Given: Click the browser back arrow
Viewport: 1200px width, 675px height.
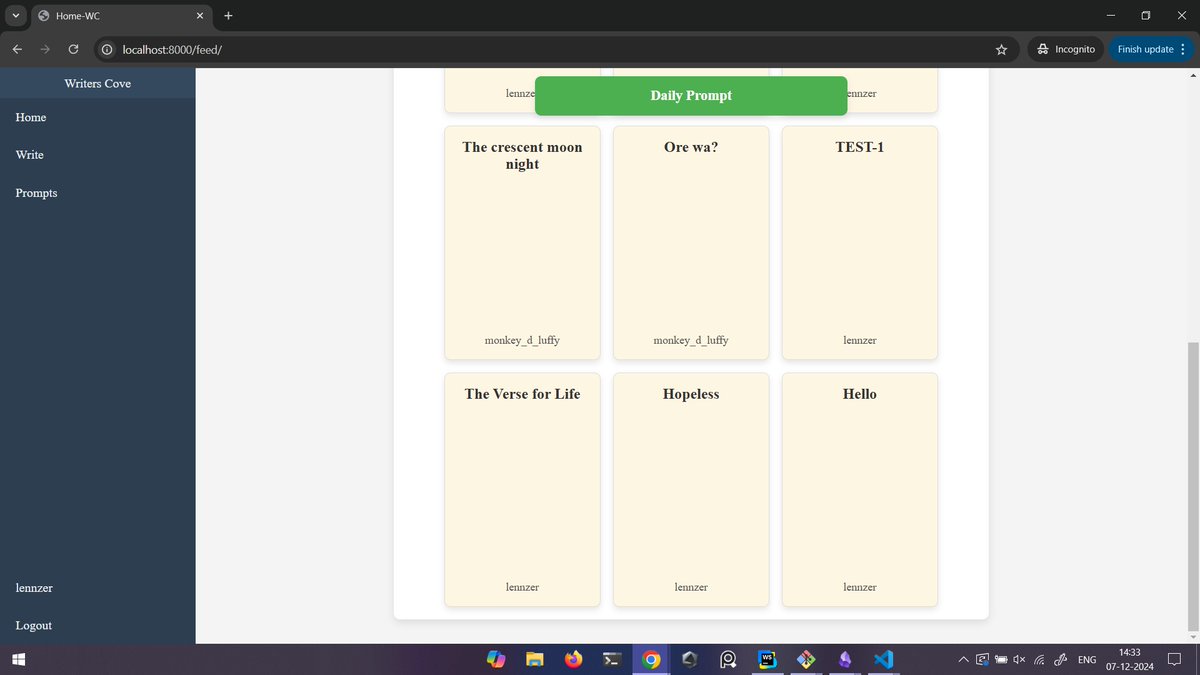Looking at the screenshot, I should coord(17,49).
